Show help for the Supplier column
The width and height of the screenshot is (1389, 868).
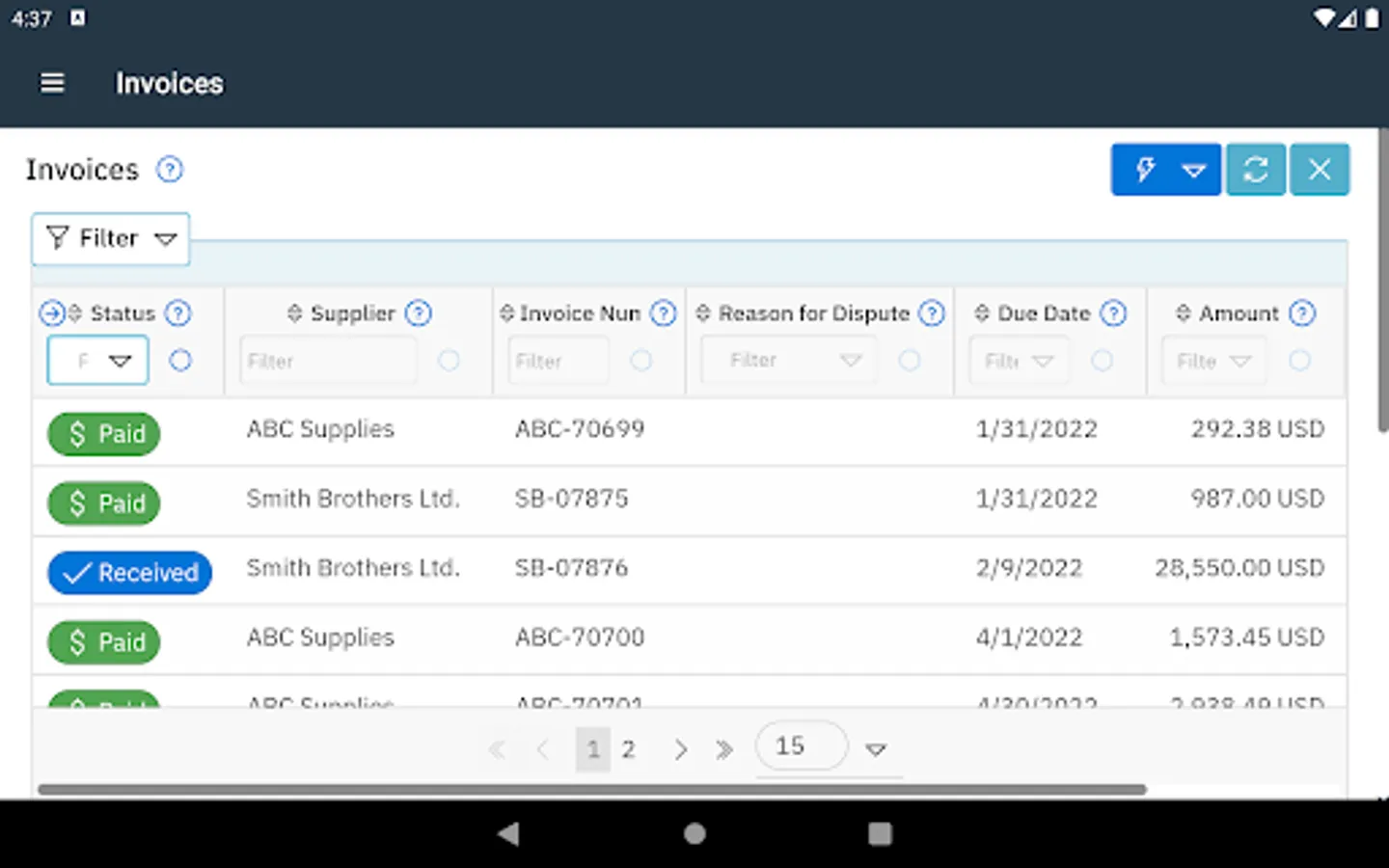pos(418,313)
